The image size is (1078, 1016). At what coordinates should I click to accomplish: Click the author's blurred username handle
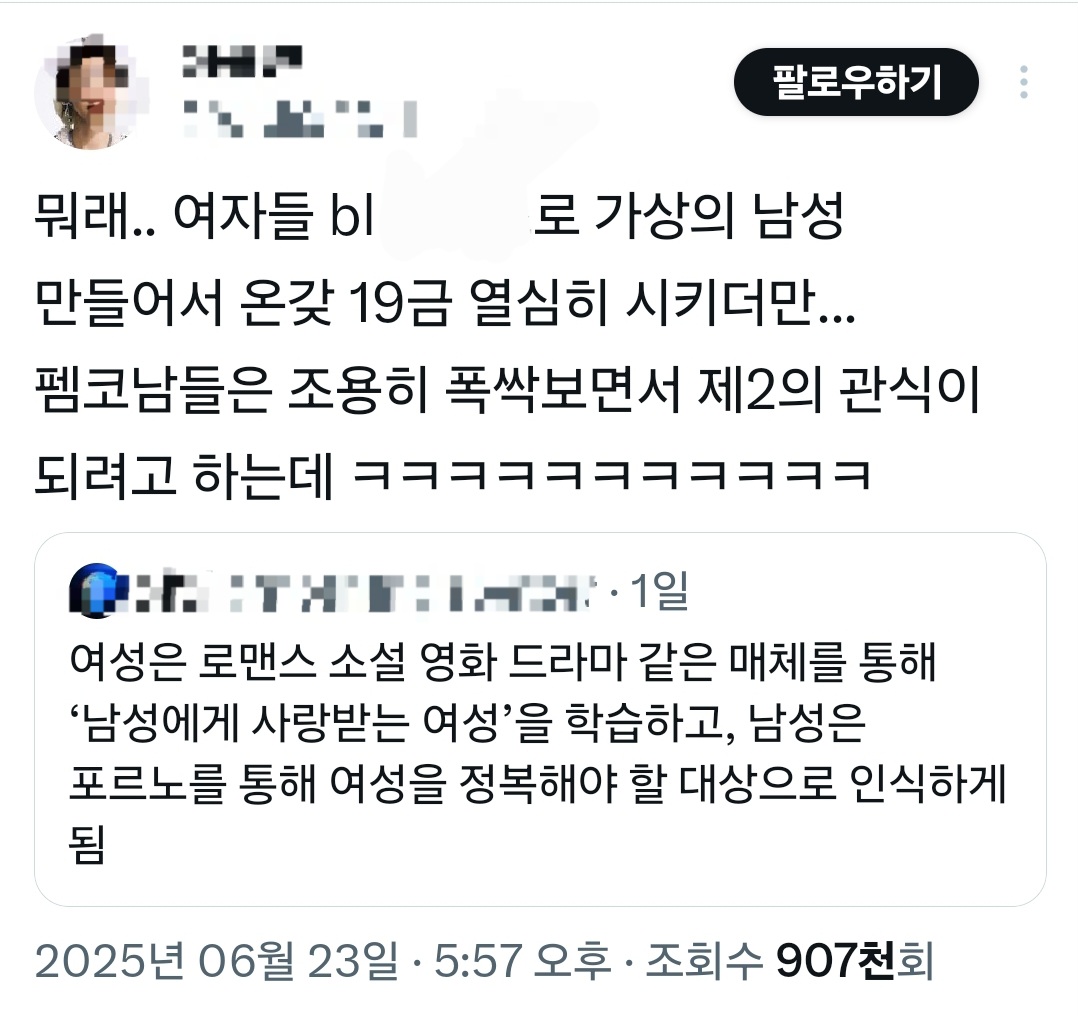tap(300, 119)
